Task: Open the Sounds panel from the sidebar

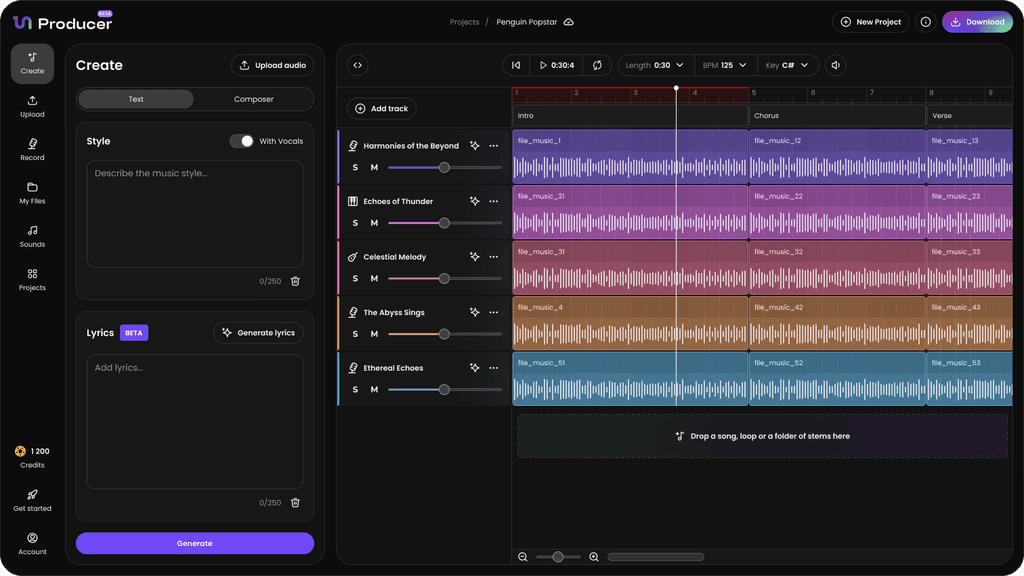Action: click(31, 237)
